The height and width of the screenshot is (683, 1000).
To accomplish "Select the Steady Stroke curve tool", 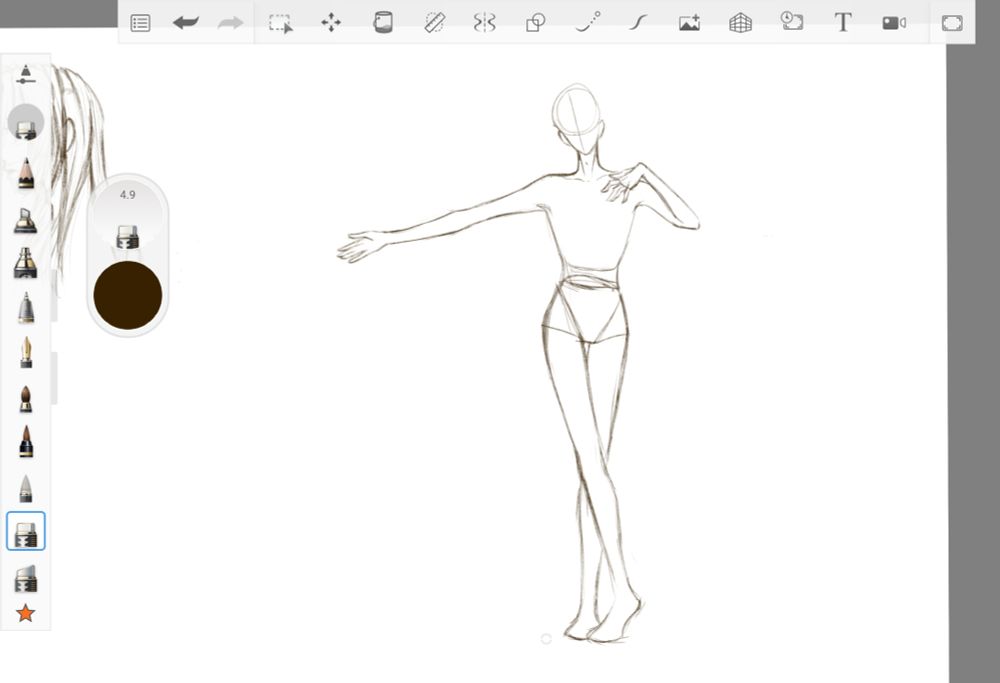I will [637, 22].
